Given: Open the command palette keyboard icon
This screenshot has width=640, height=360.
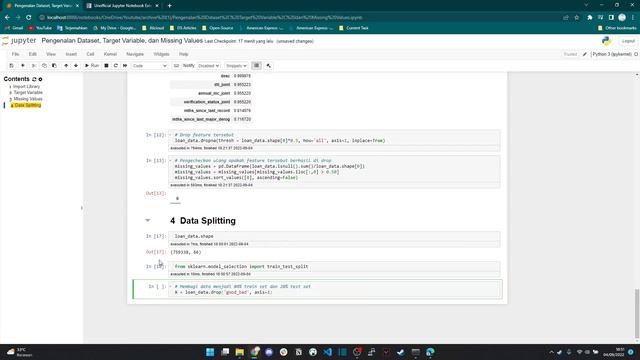Looking at the screenshot, I should tap(176, 66).
